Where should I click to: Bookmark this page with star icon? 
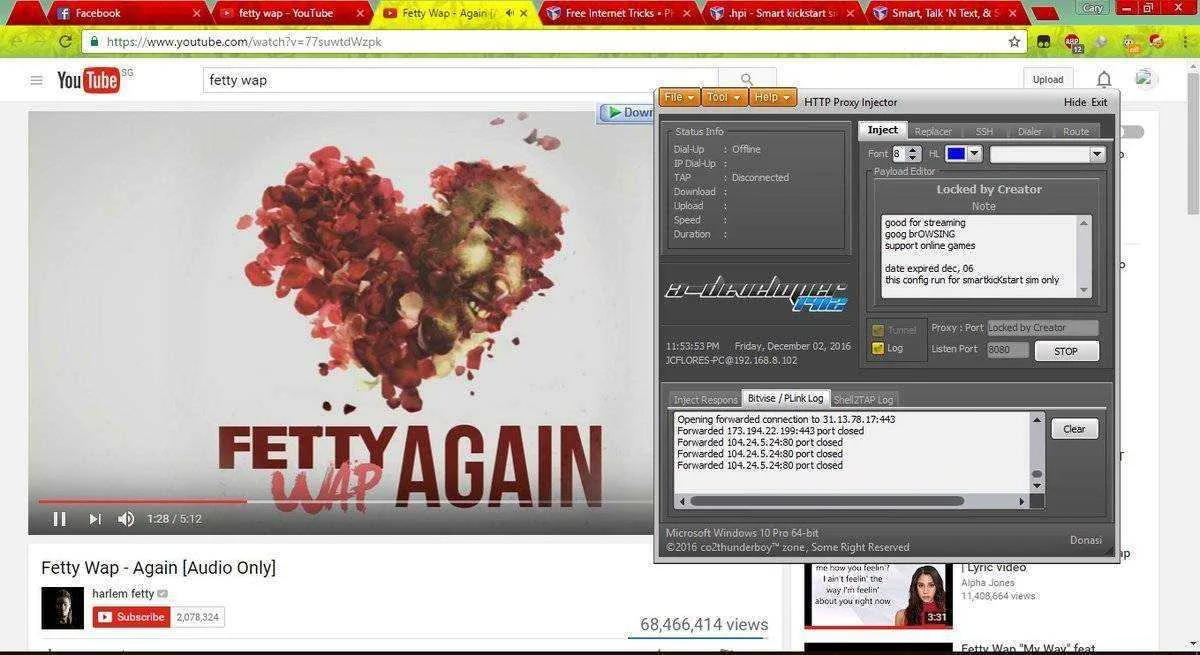1014,42
